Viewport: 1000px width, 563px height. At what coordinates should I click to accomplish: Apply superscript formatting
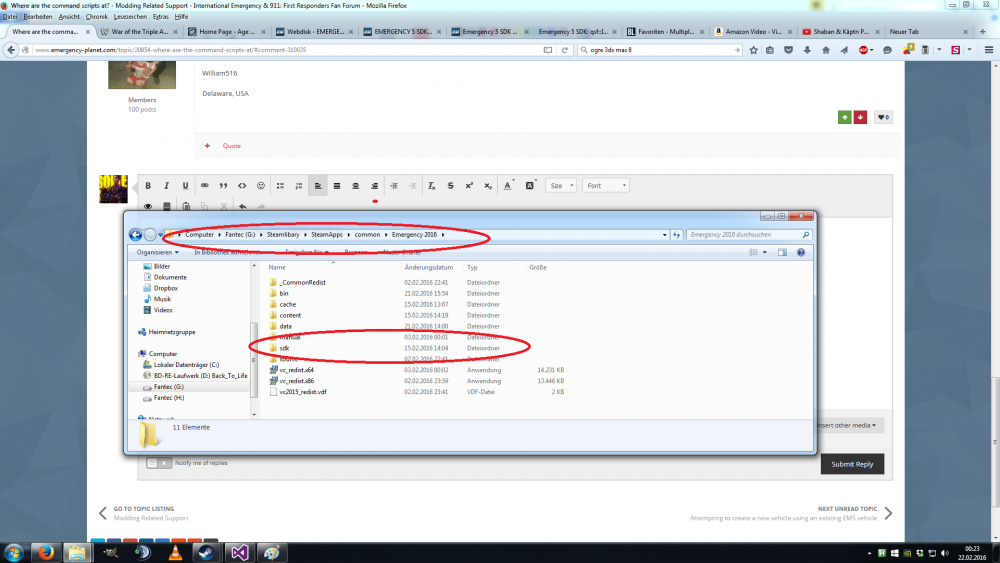(469, 186)
